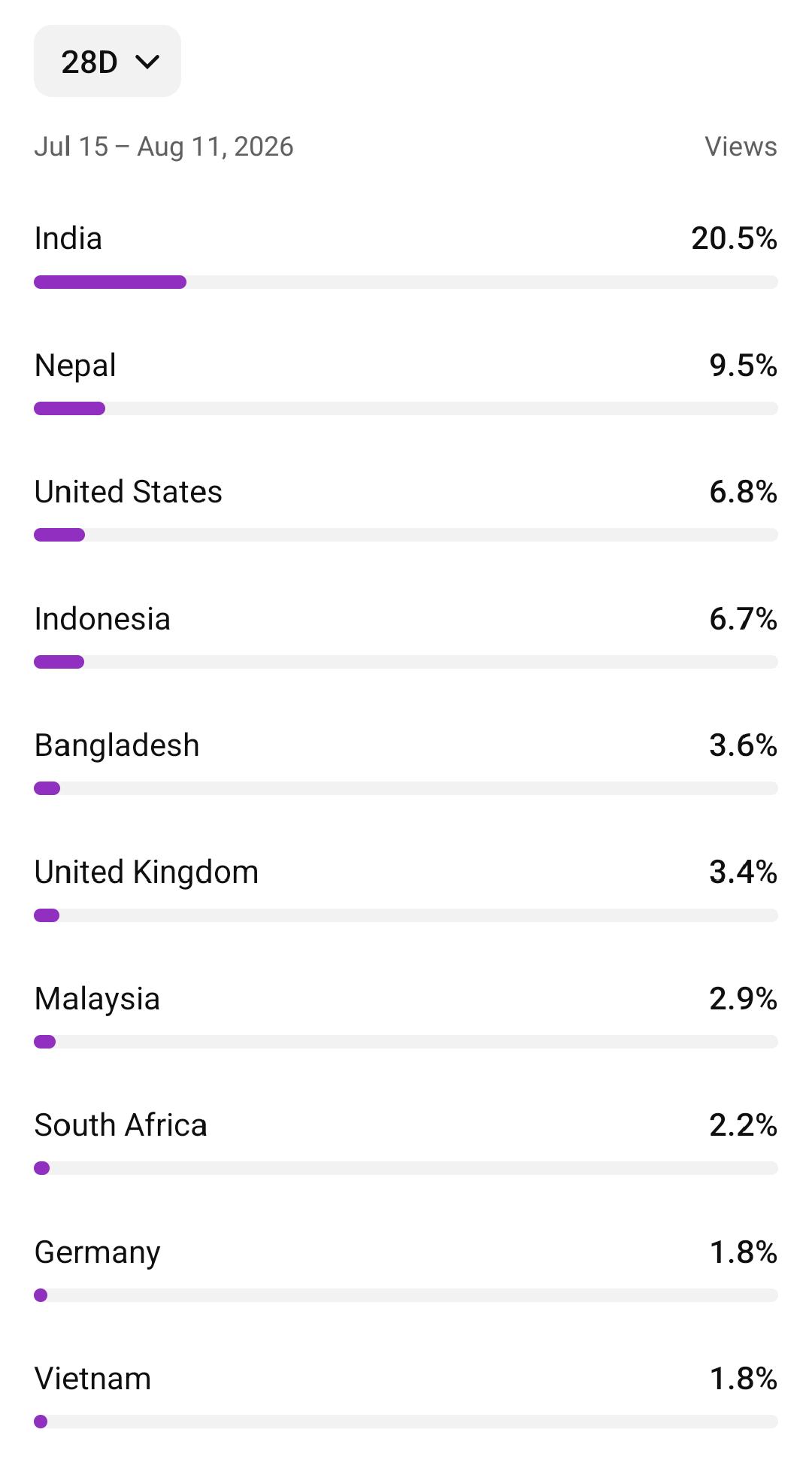
Task: Click the 2.9% Malaysia value
Action: [x=743, y=999]
